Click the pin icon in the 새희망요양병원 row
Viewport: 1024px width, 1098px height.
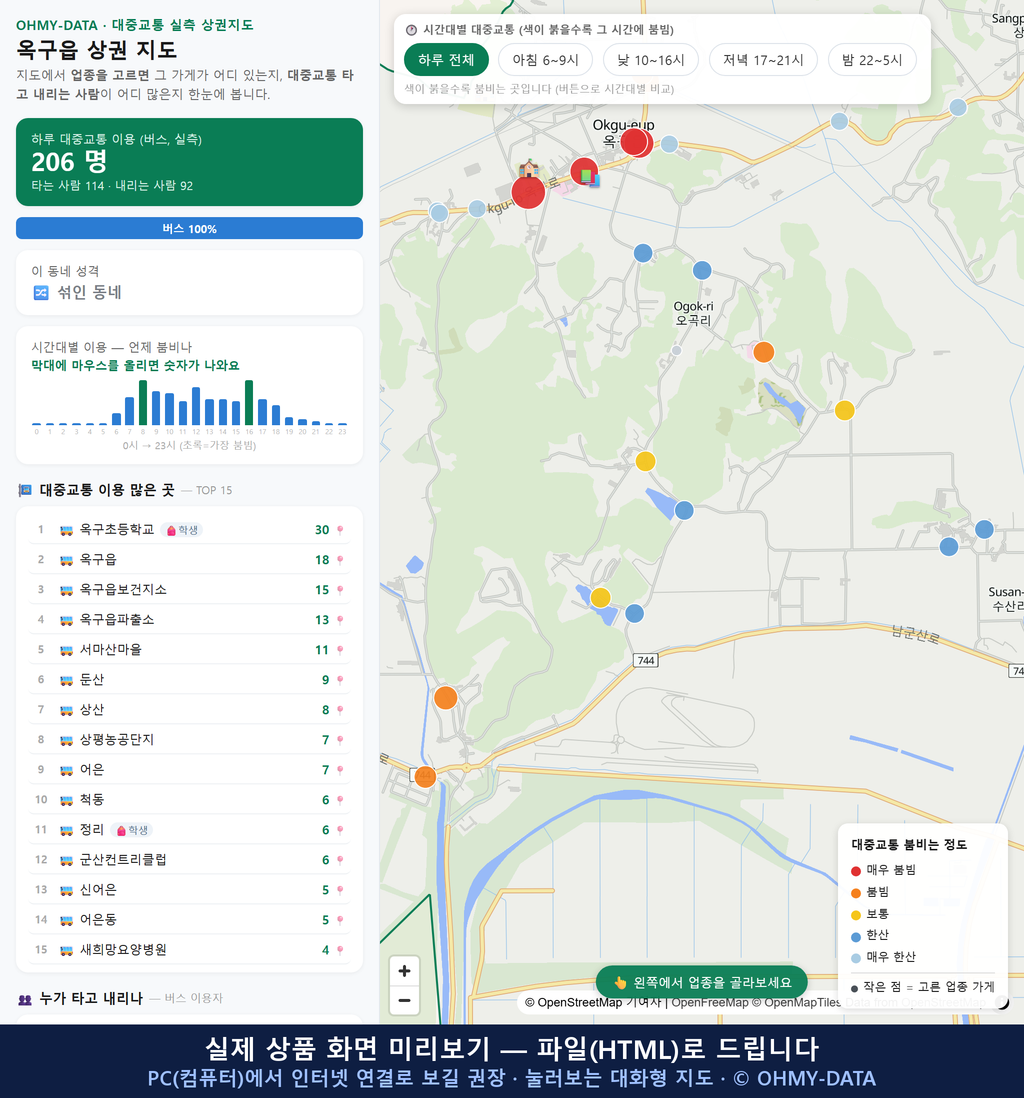(340, 950)
